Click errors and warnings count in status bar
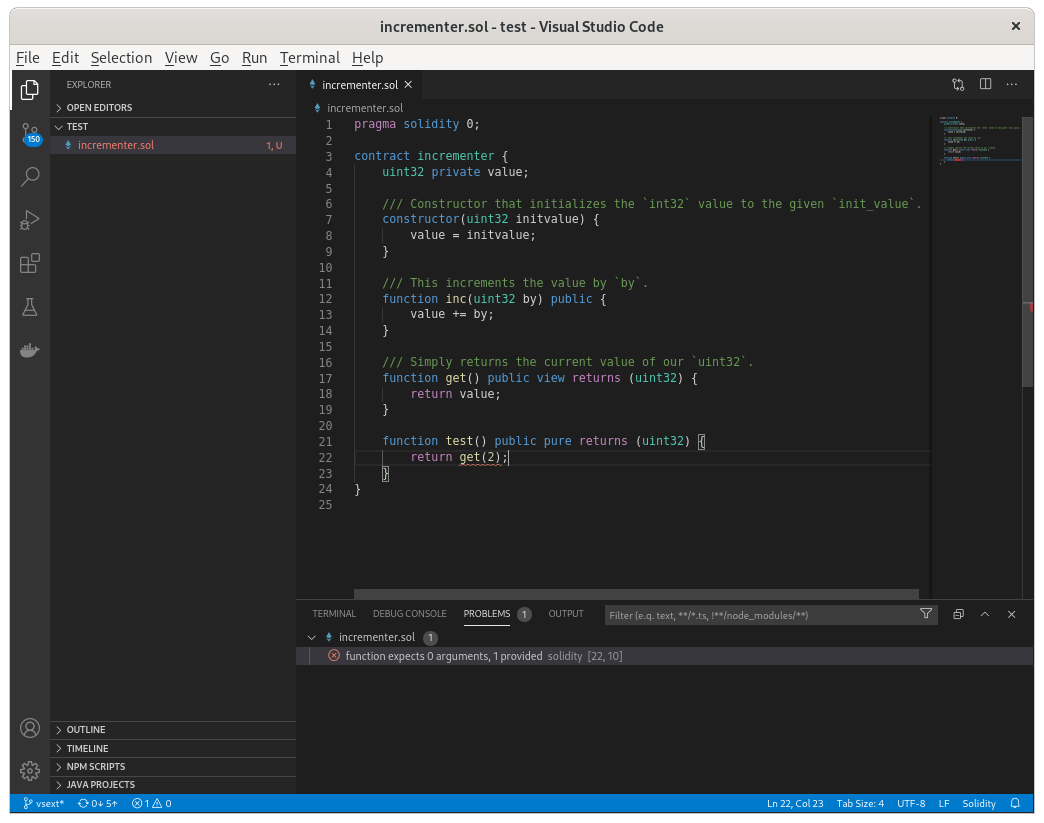 (152, 803)
